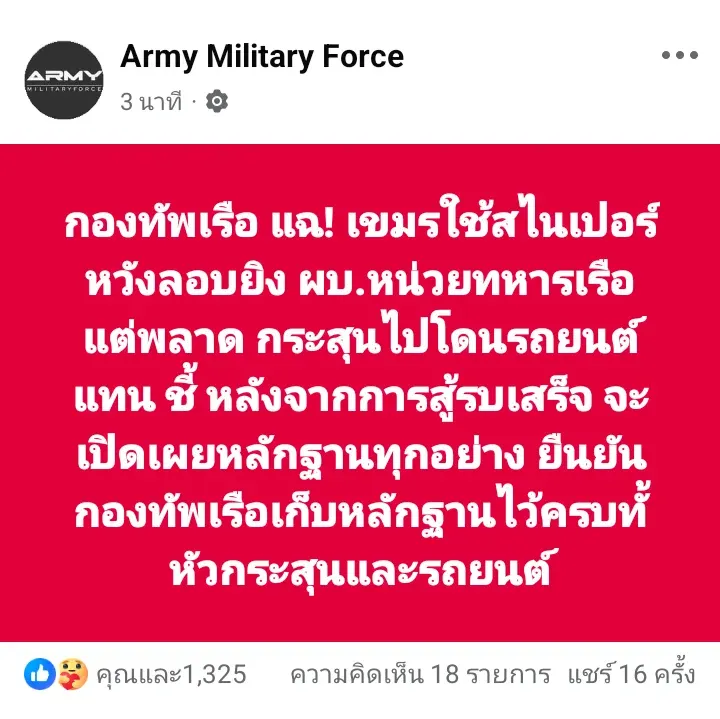The height and width of the screenshot is (719, 720).
Task: Show the 'แชร์ 16 ครั้ง' shares list
Action: (x=631, y=674)
